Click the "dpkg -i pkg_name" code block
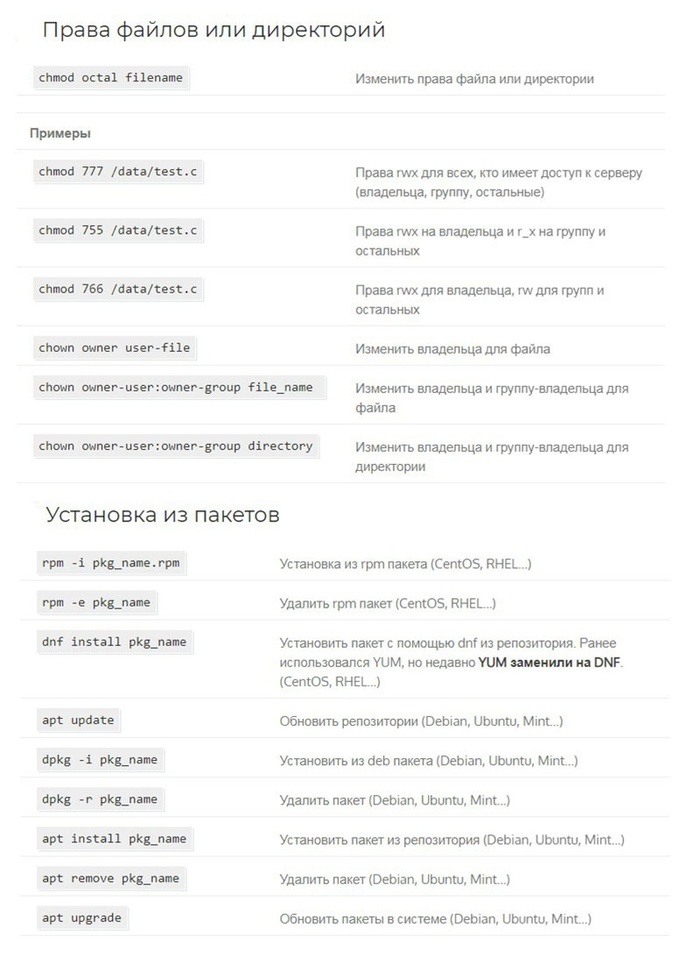Image resolution: width=700 pixels, height=956 pixels. tap(100, 760)
